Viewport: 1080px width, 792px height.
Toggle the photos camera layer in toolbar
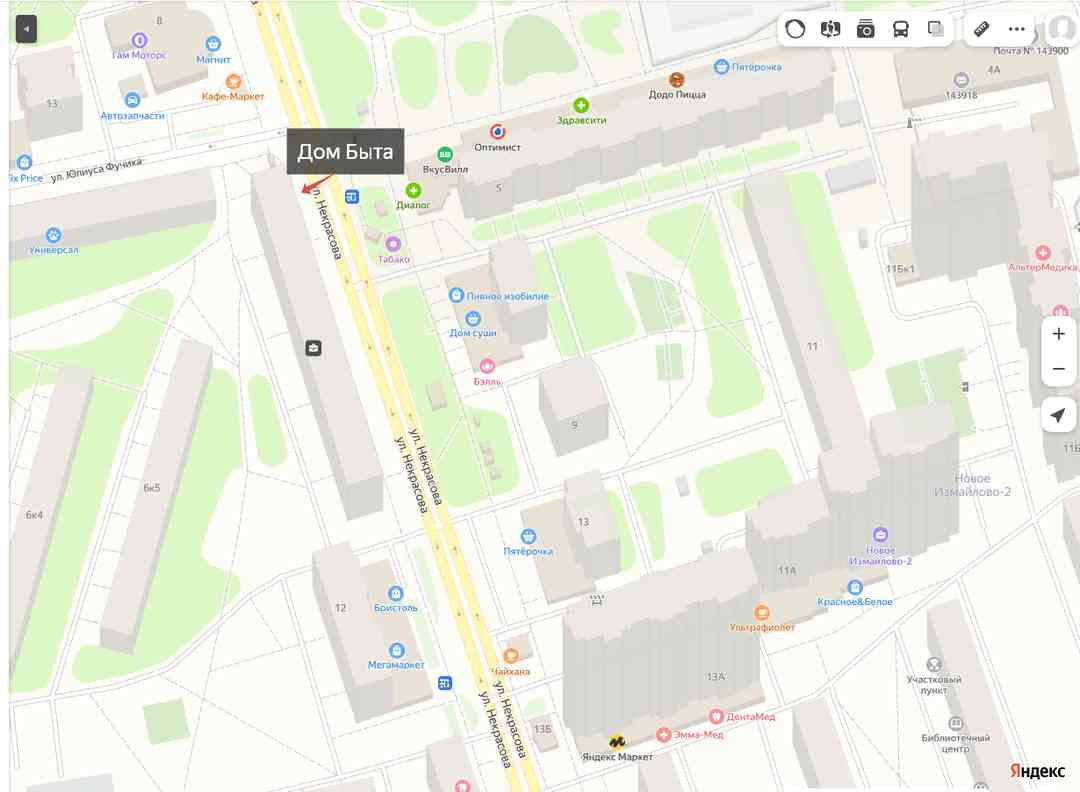click(x=865, y=29)
